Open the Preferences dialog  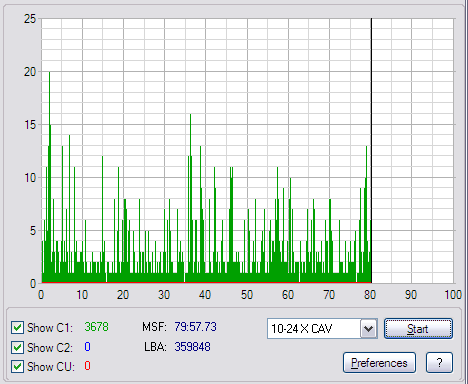pos(379,362)
